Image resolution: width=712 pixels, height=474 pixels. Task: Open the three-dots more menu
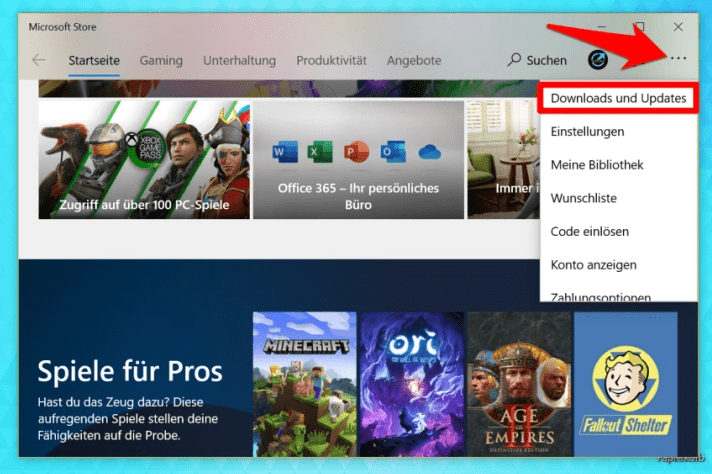point(678,59)
